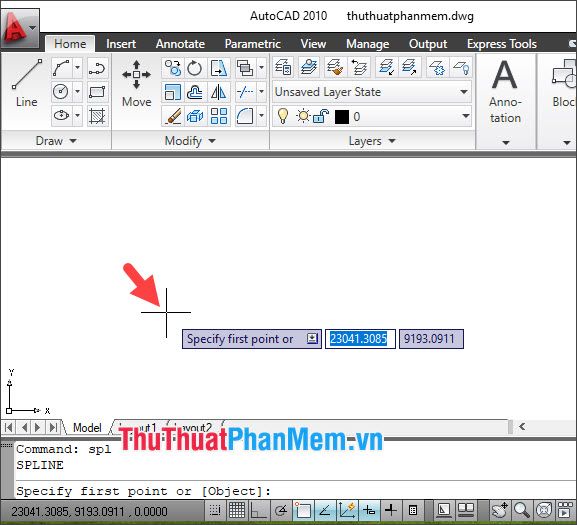Select the Copy objects tool
This screenshot has width=577, height=525.
pos(173,68)
